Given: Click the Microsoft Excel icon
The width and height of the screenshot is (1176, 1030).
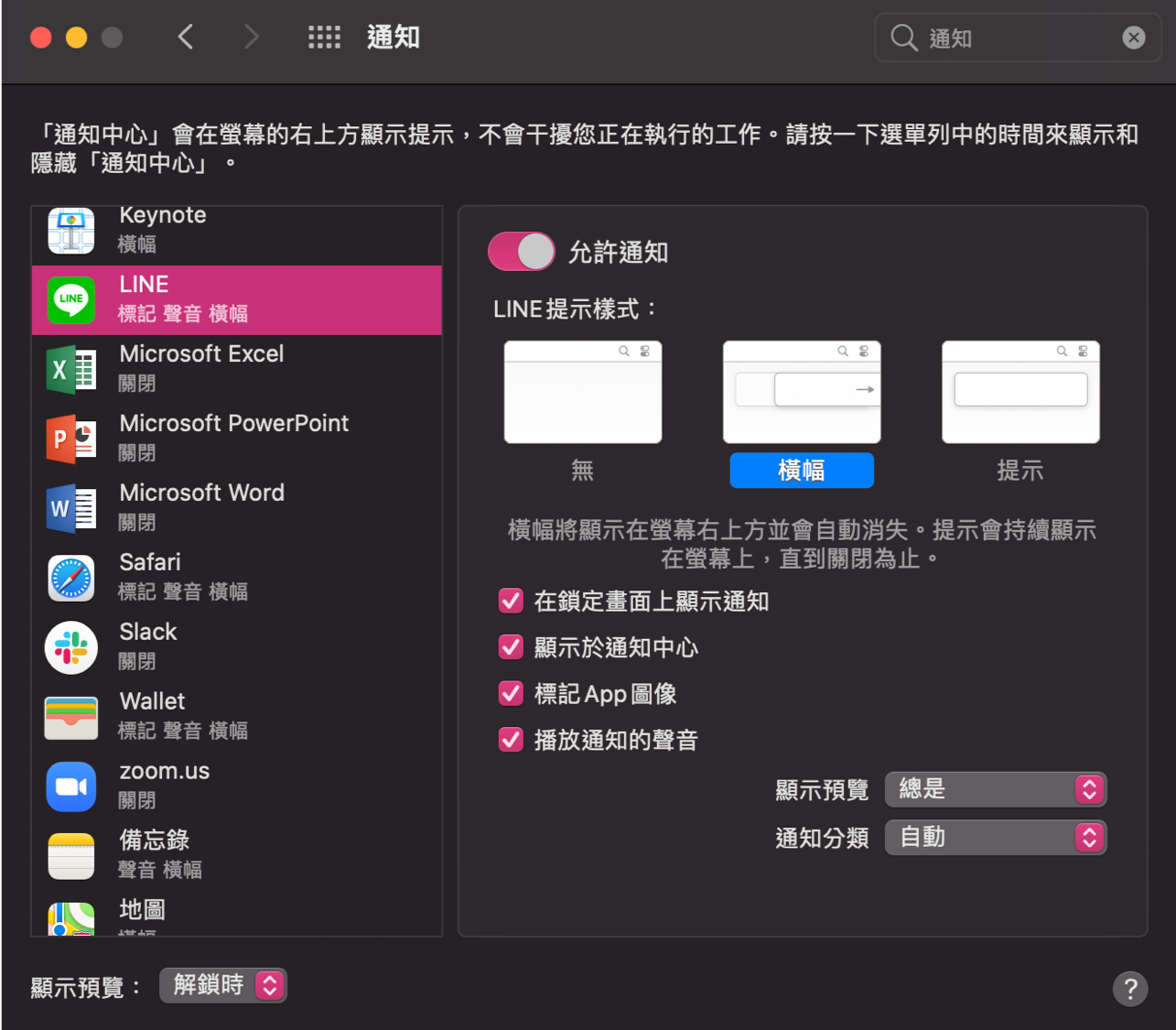Looking at the screenshot, I should click(x=71, y=370).
